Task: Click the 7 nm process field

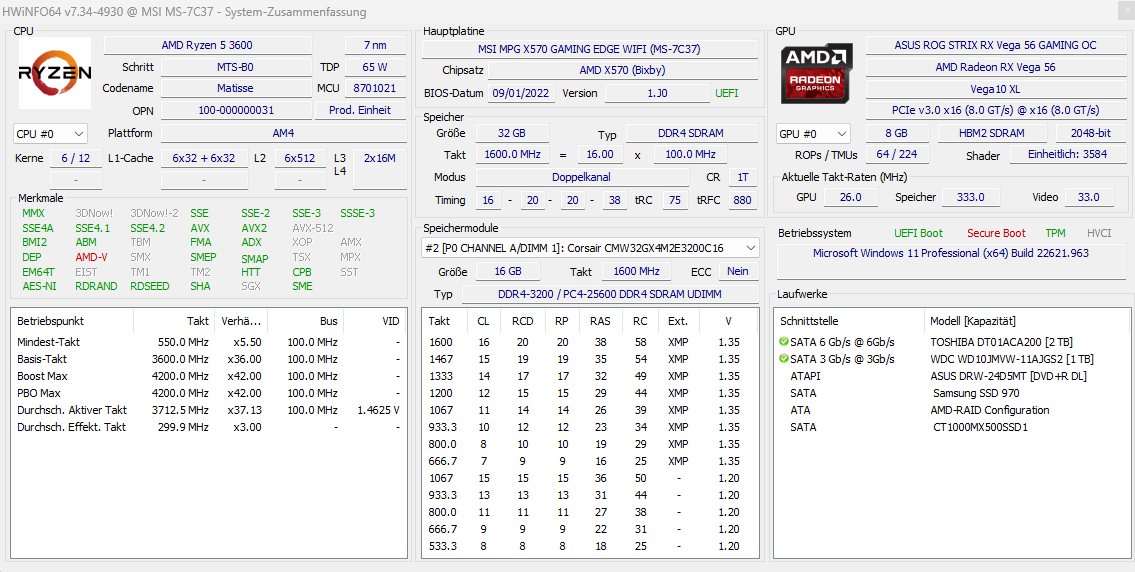Action: (x=375, y=46)
